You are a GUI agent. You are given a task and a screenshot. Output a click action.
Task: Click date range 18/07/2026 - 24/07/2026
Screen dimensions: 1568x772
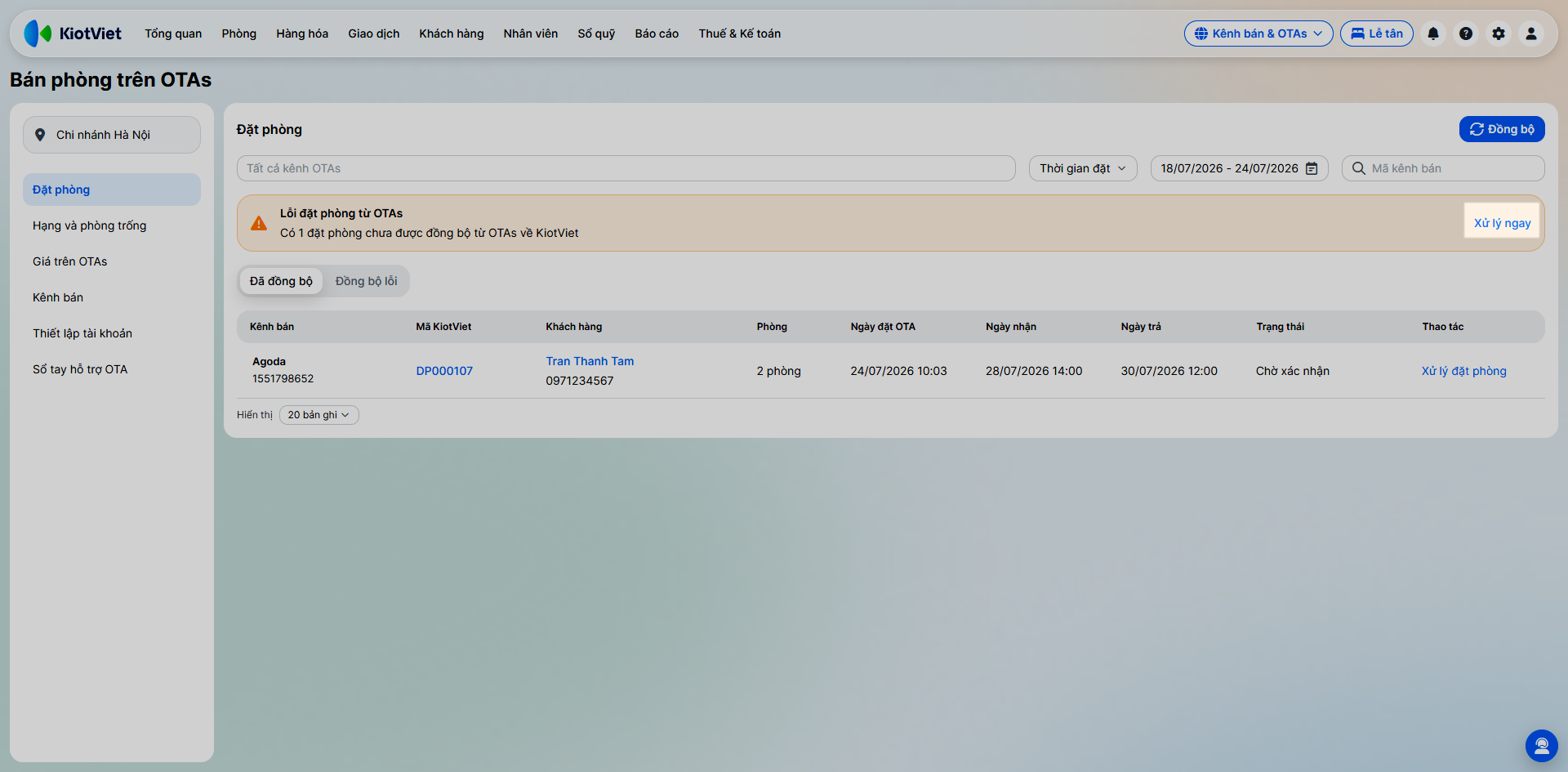point(1240,168)
